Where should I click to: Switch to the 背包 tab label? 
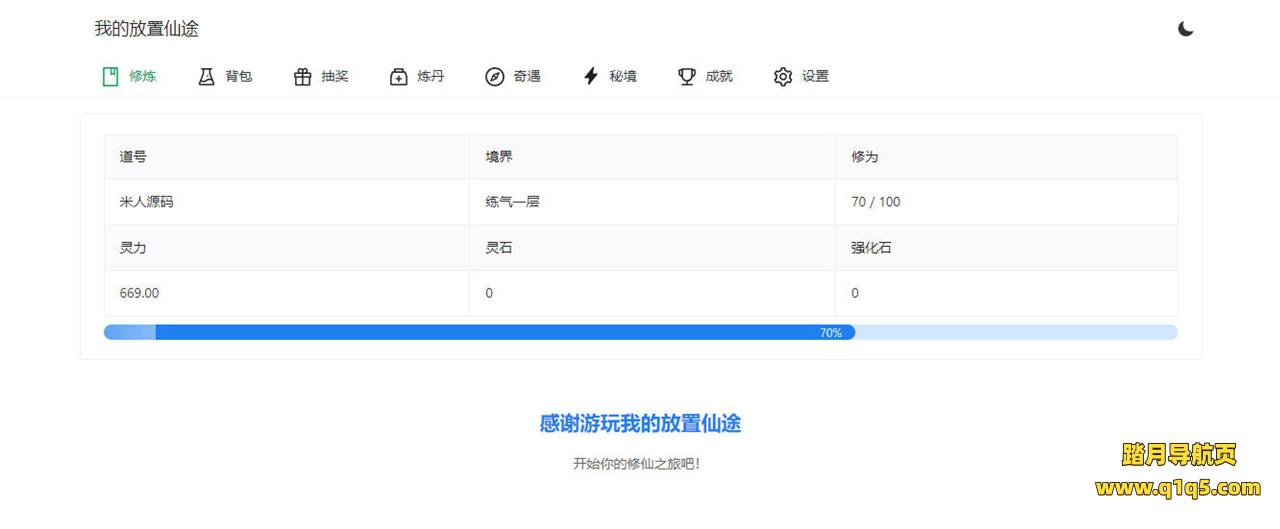point(239,76)
